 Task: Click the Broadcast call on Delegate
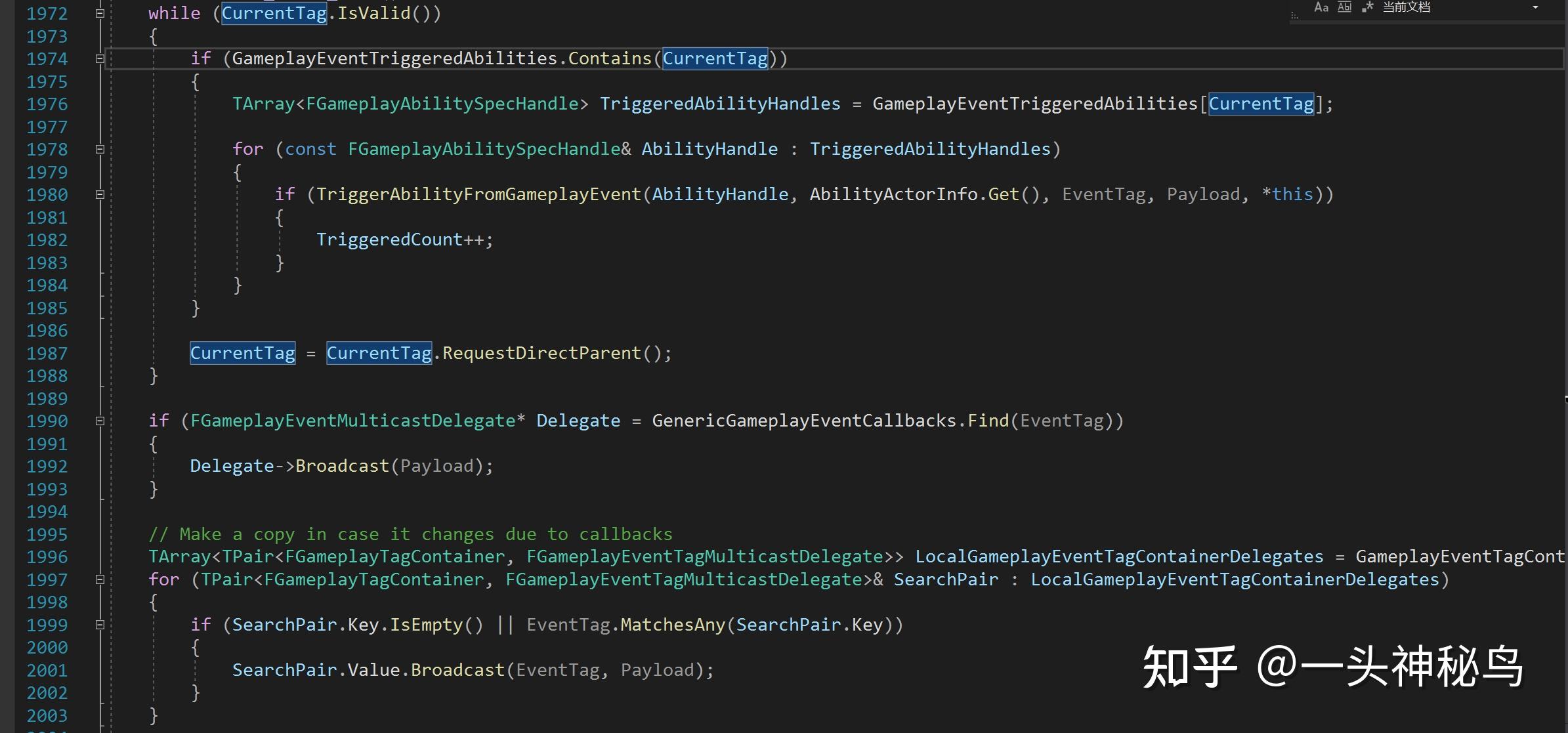coord(342,466)
